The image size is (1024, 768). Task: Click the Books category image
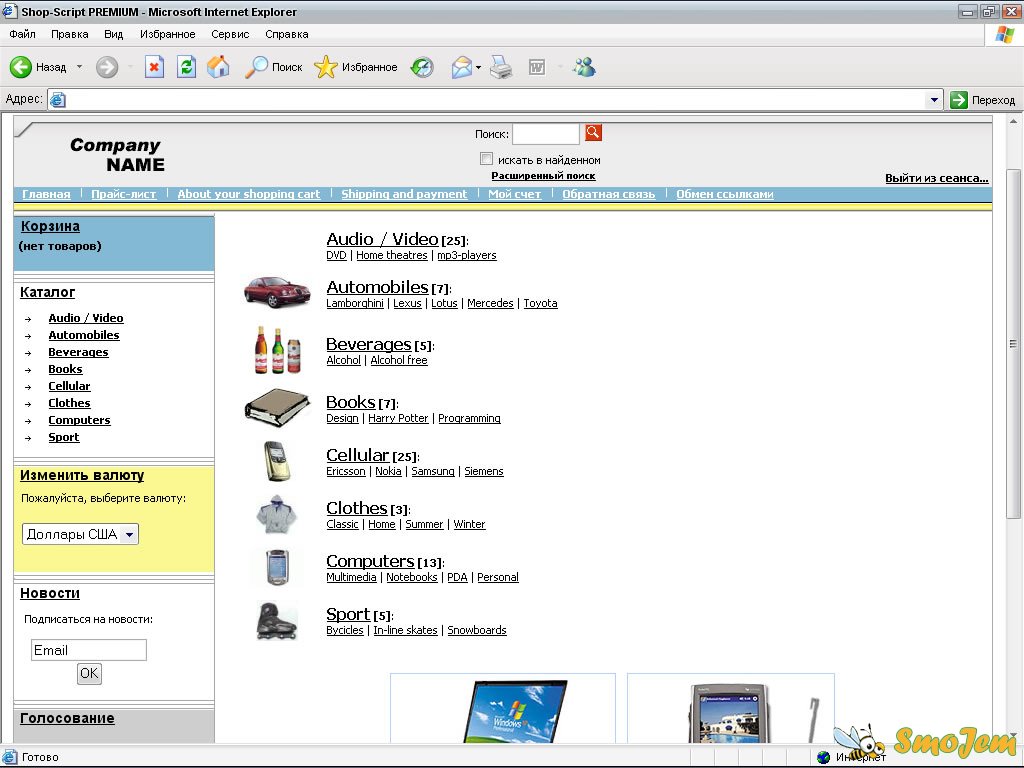[277, 408]
